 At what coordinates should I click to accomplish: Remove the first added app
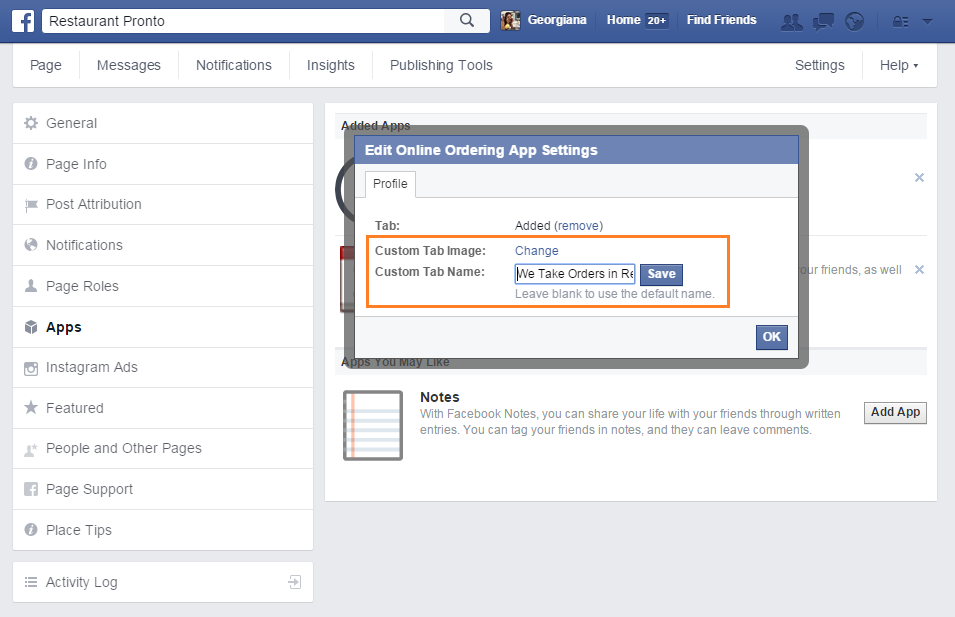click(919, 177)
